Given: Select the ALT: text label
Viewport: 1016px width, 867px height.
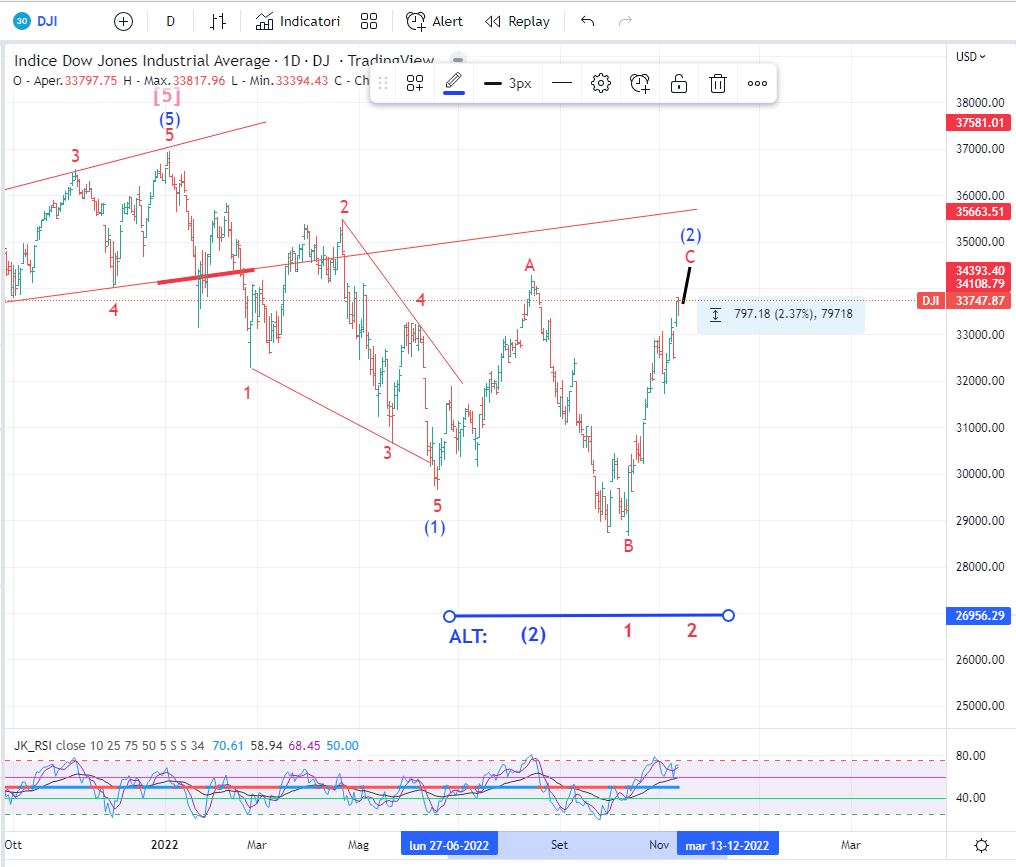Looking at the screenshot, I should tap(468, 636).
